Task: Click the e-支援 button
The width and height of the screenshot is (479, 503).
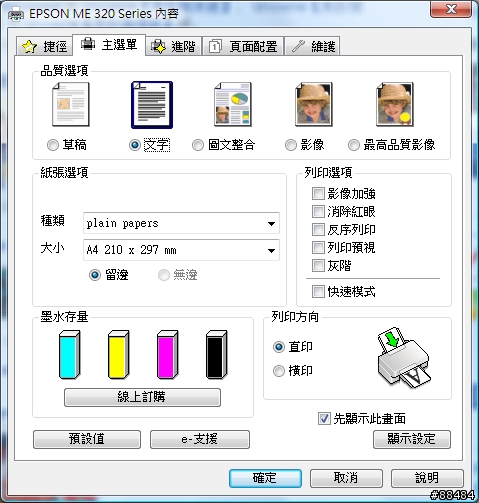Action: [200, 439]
